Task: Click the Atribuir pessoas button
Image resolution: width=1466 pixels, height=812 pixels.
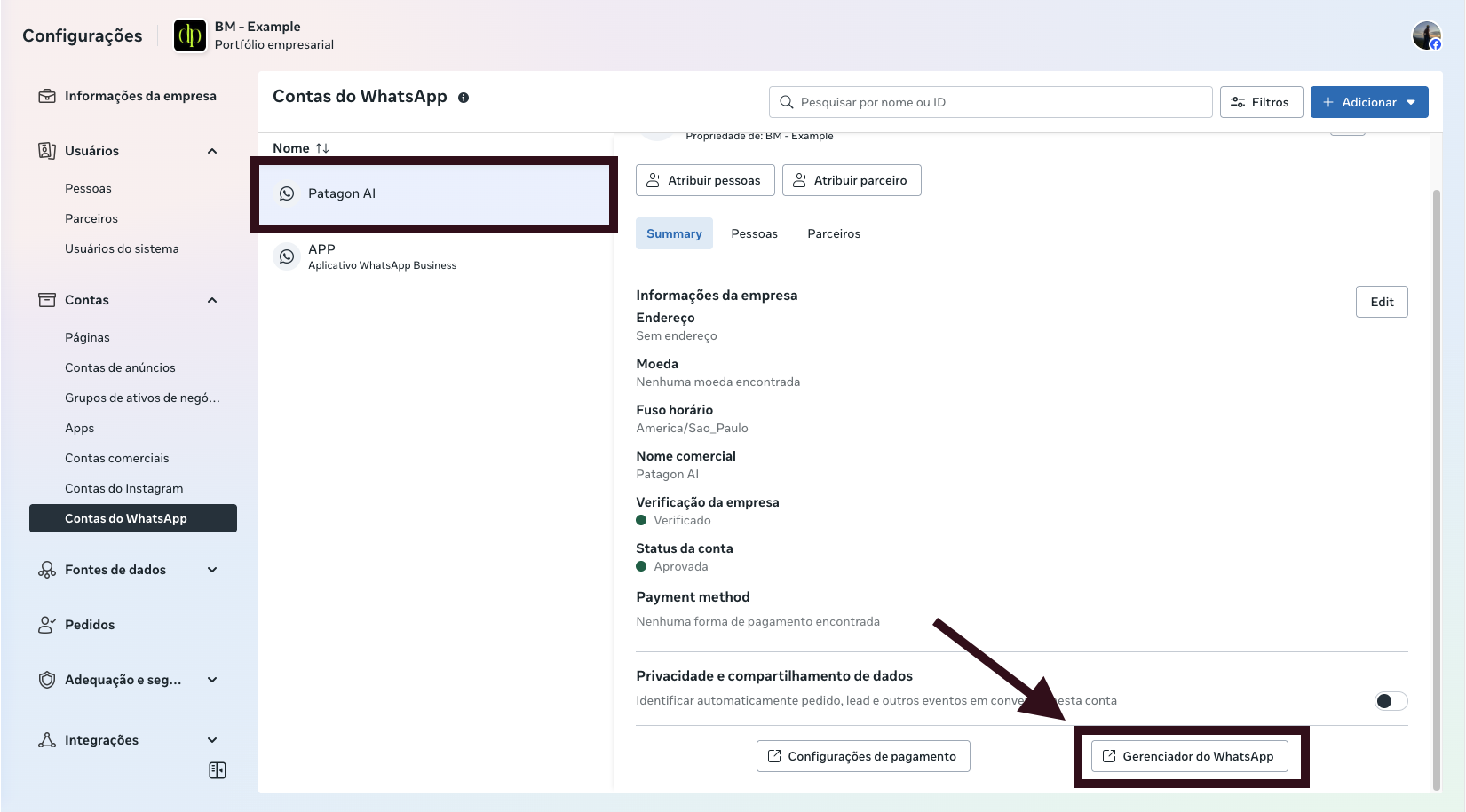Action: [x=705, y=180]
